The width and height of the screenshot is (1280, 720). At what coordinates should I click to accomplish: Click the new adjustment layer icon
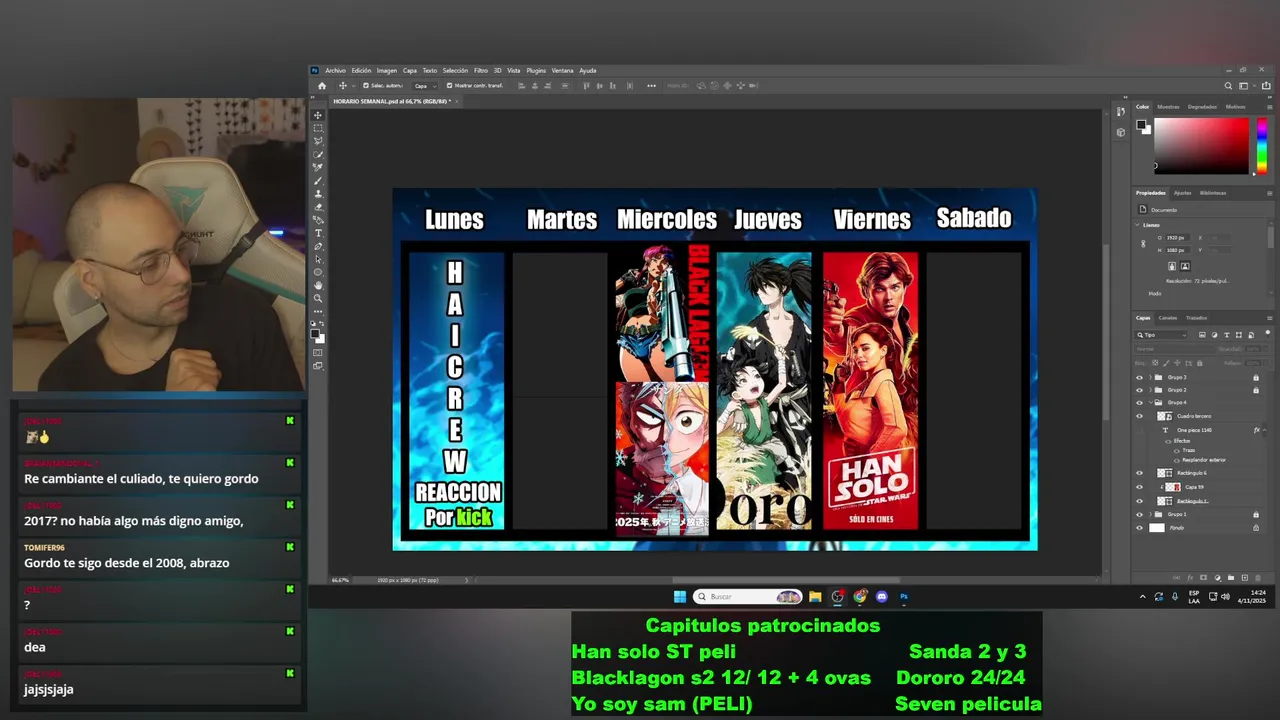click(x=1218, y=577)
